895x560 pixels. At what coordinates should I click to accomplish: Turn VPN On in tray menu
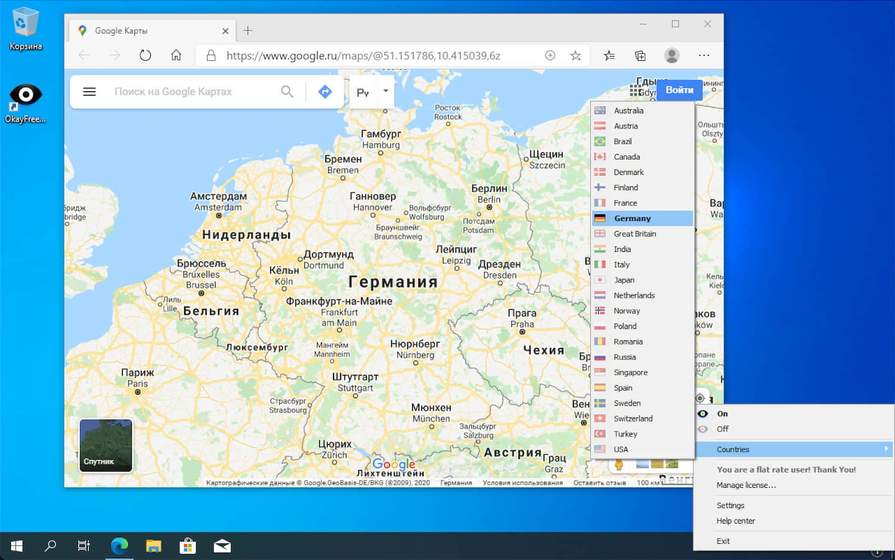(x=722, y=414)
